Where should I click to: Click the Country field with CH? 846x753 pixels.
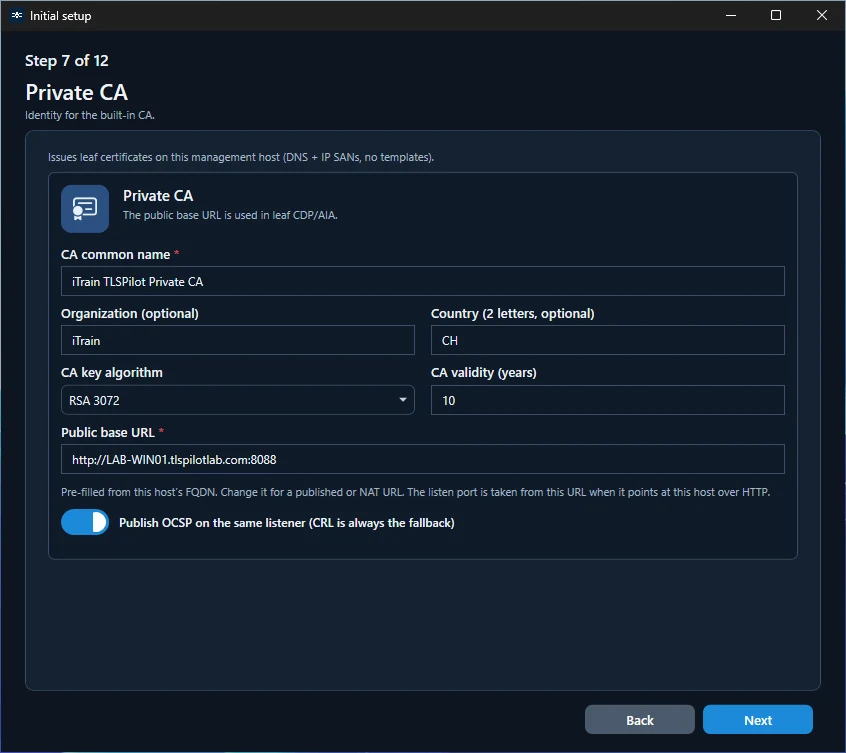[x=608, y=340]
